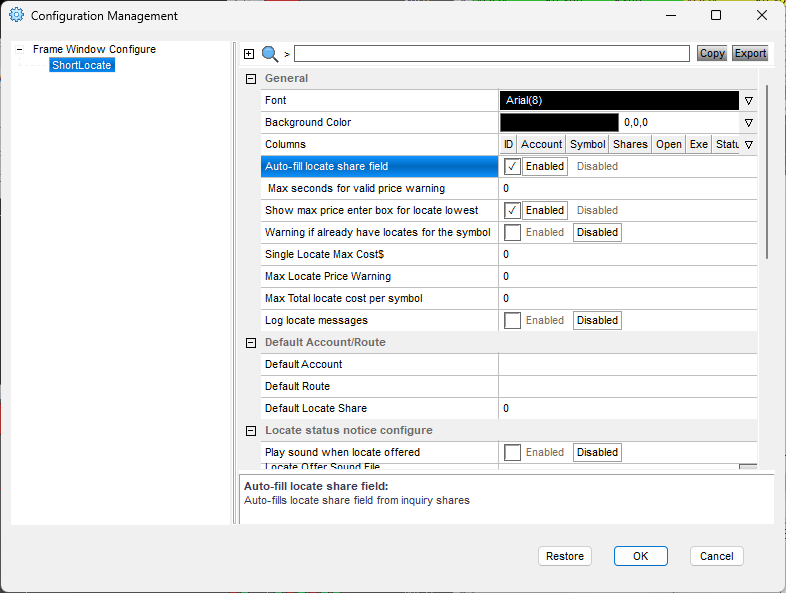This screenshot has height=593, width=786.
Task: Collapse the Default Account/Route section
Action: pos(250,343)
